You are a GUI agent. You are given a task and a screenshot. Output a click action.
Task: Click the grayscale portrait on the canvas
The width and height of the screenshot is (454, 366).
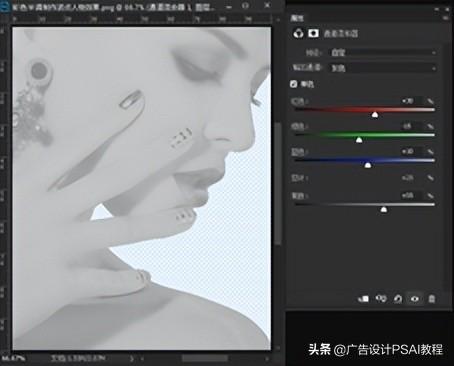pyautogui.click(x=142, y=188)
